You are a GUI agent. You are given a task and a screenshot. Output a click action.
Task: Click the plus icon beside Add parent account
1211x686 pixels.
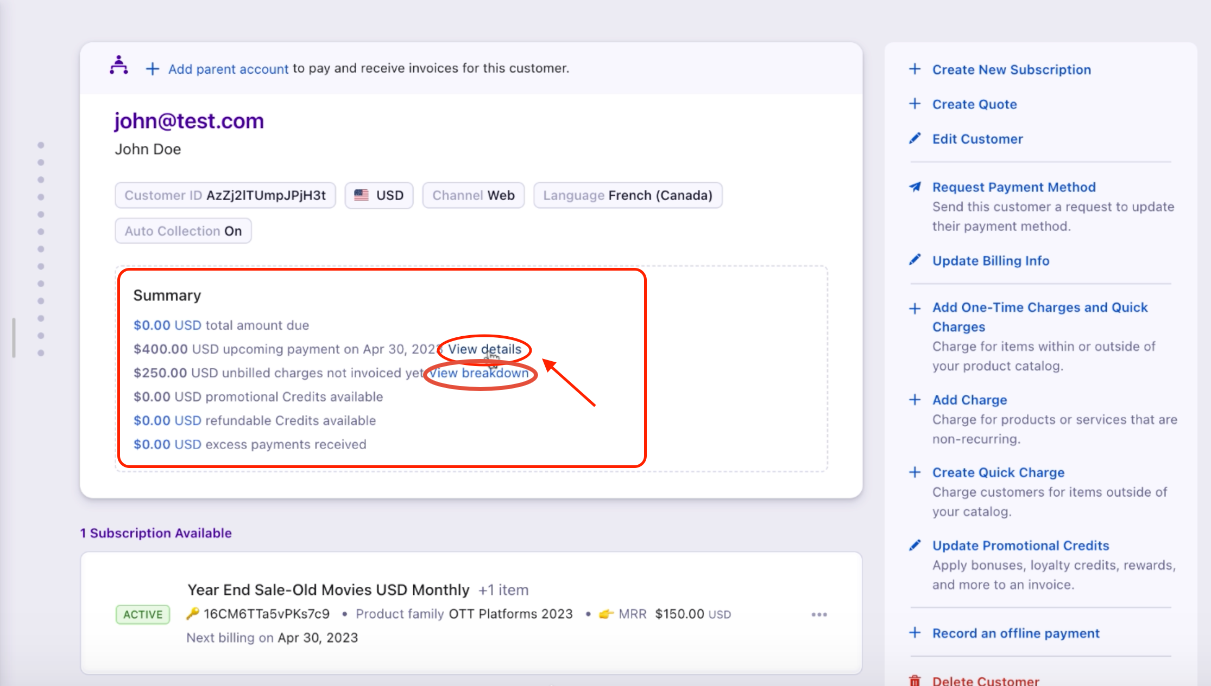coord(152,69)
